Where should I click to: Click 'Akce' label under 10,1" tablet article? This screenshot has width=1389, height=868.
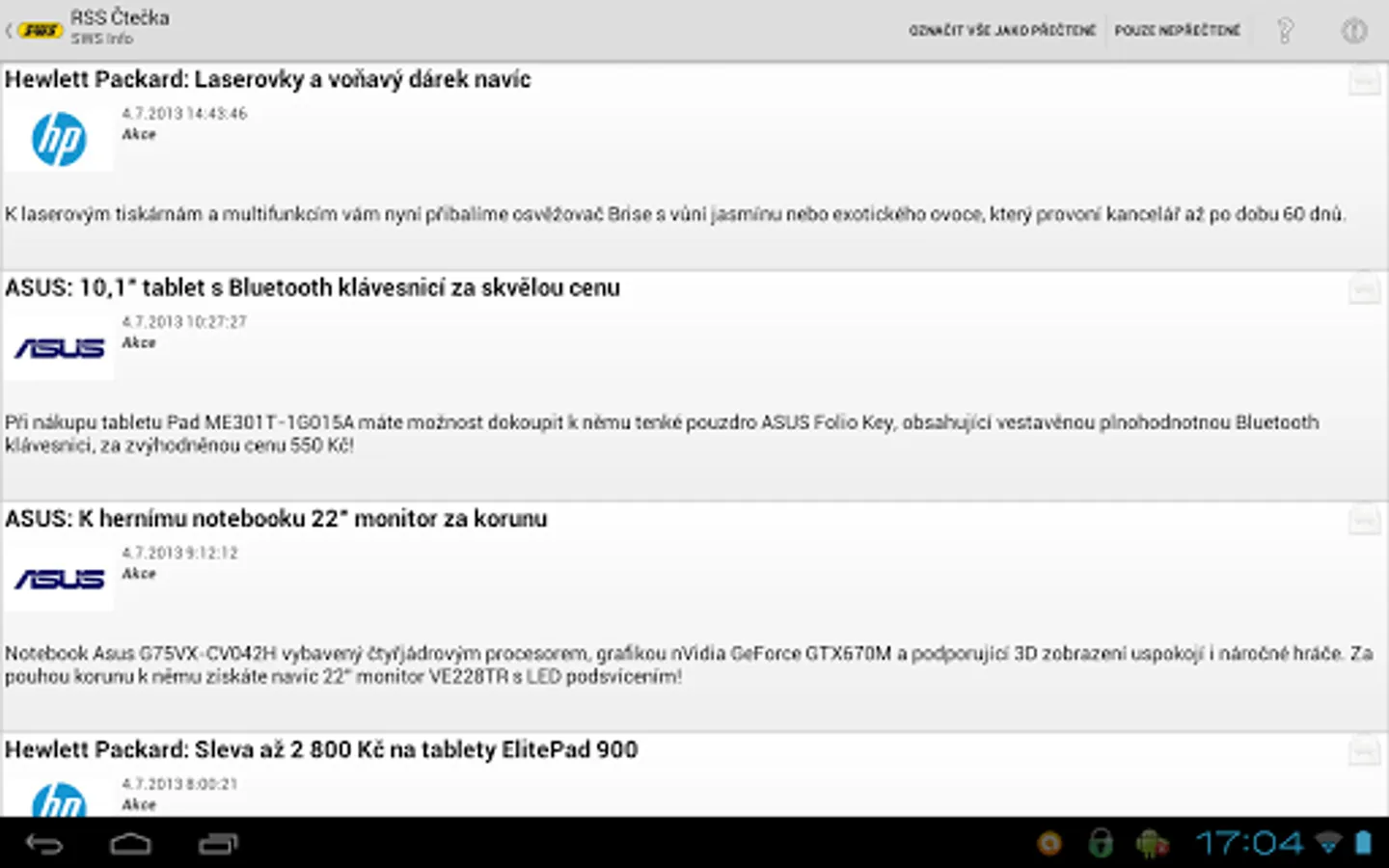coord(139,343)
